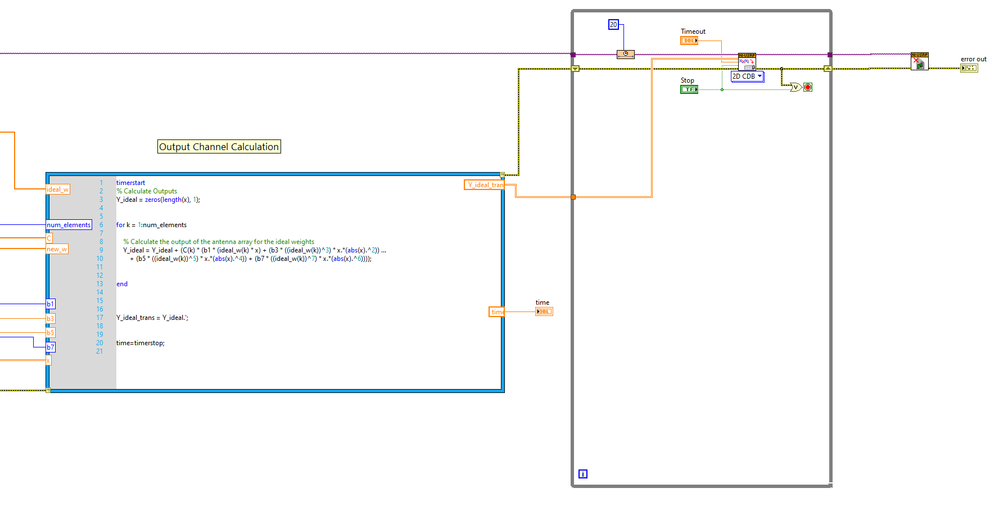Click script line Y_ideal_trans = Y_ideal.'
This screenshot has width=999, height=524.
tap(152, 317)
